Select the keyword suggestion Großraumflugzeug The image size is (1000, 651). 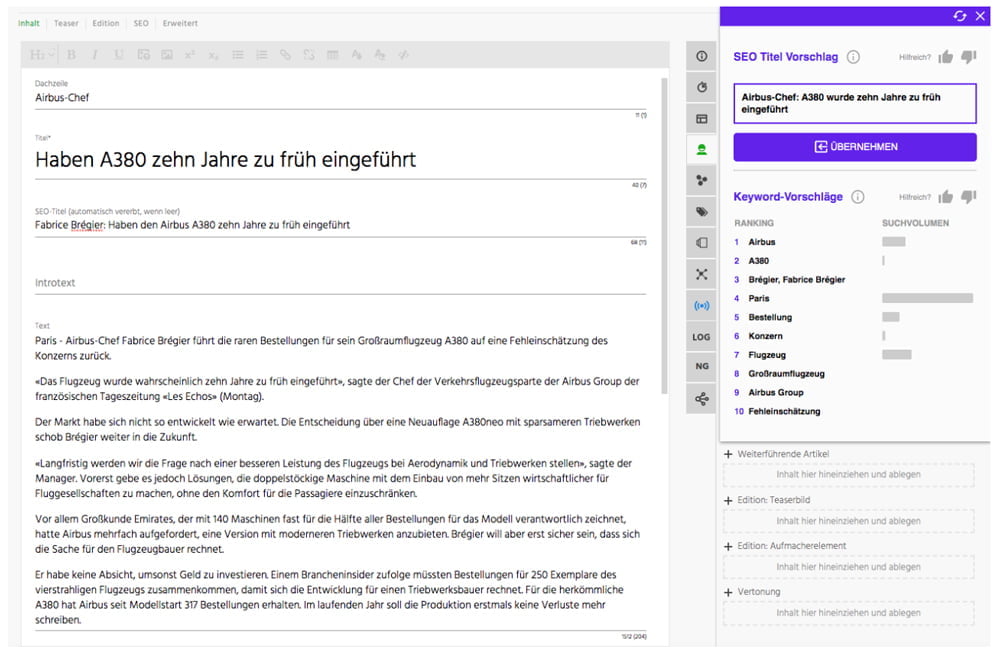click(786, 373)
